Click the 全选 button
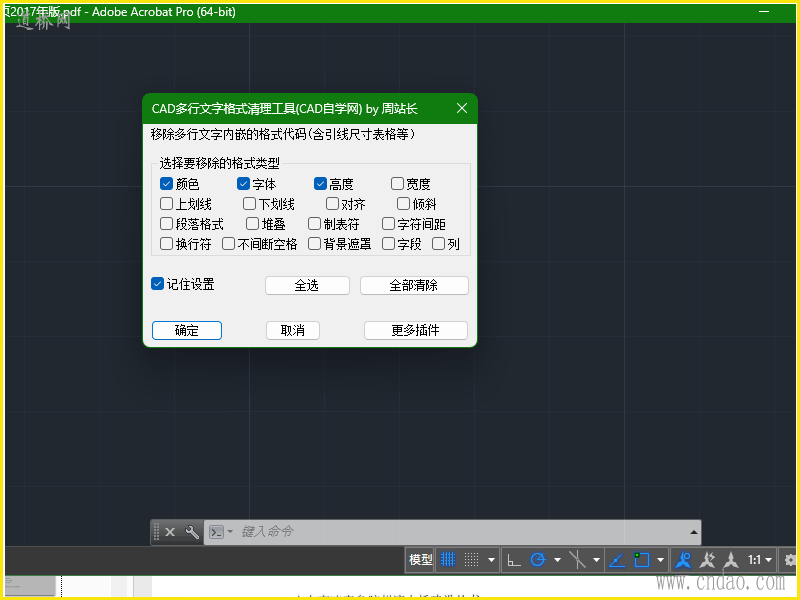Image resolution: width=800 pixels, height=600 pixels. click(307, 285)
